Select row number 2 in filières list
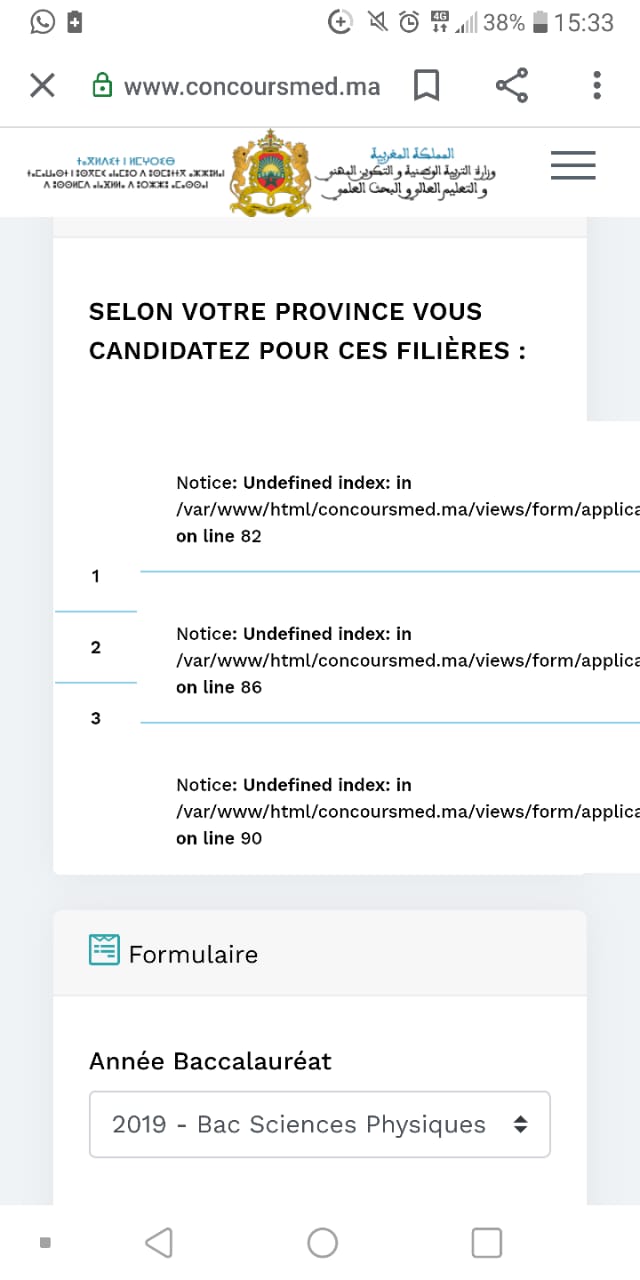 coord(96,647)
